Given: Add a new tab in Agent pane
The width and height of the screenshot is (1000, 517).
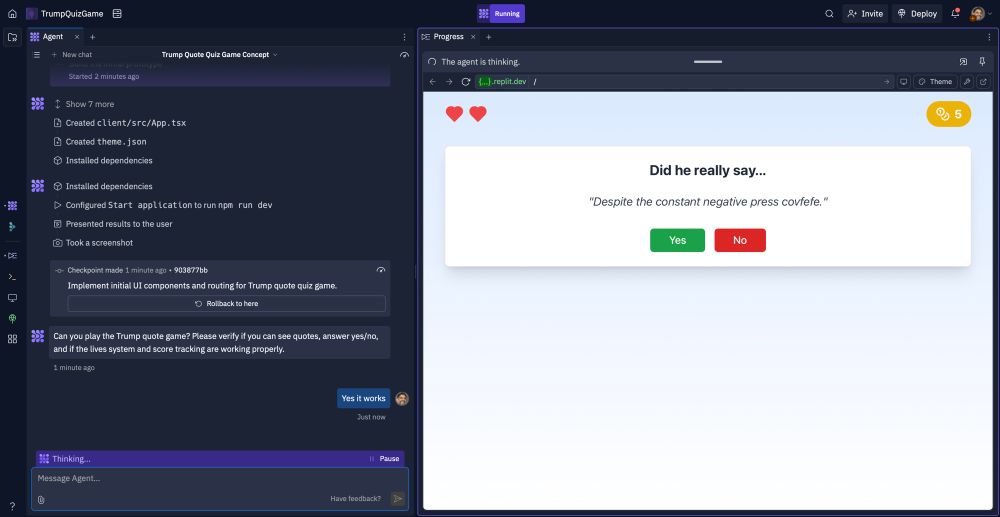Looking at the screenshot, I should [92, 37].
